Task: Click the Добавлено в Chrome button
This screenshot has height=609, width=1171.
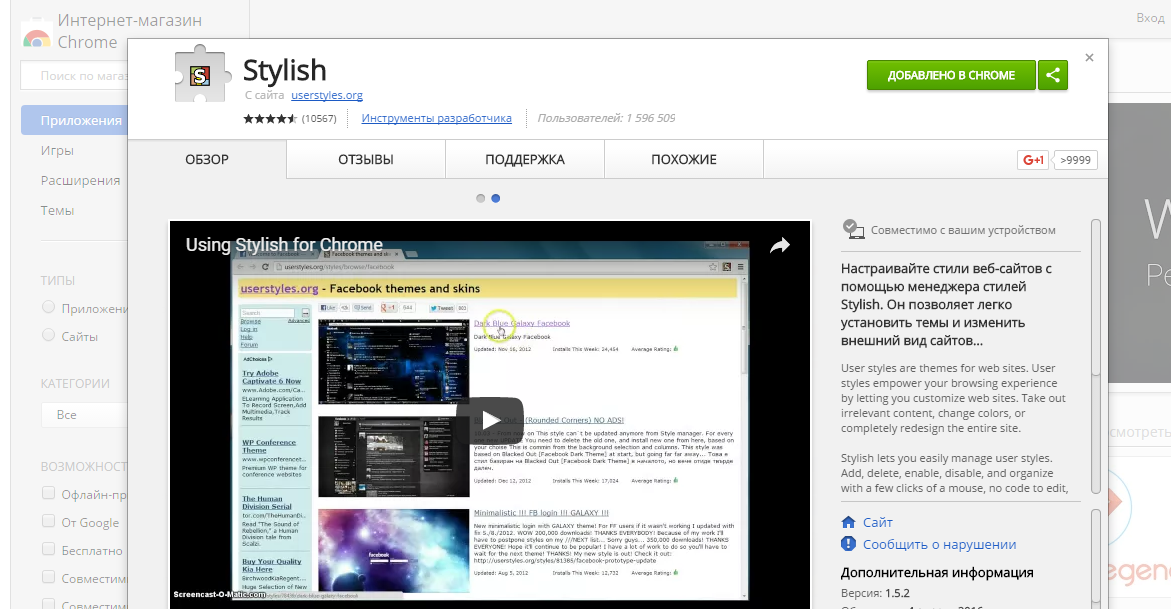Action: click(950, 75)
